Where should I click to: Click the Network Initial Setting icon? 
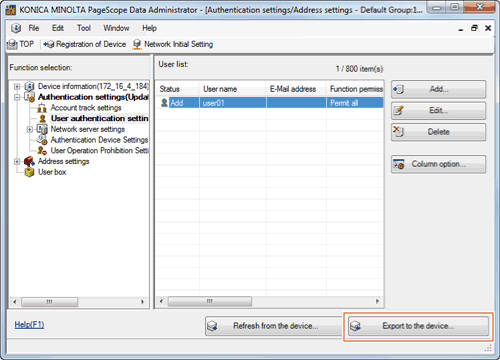[137, 44]
